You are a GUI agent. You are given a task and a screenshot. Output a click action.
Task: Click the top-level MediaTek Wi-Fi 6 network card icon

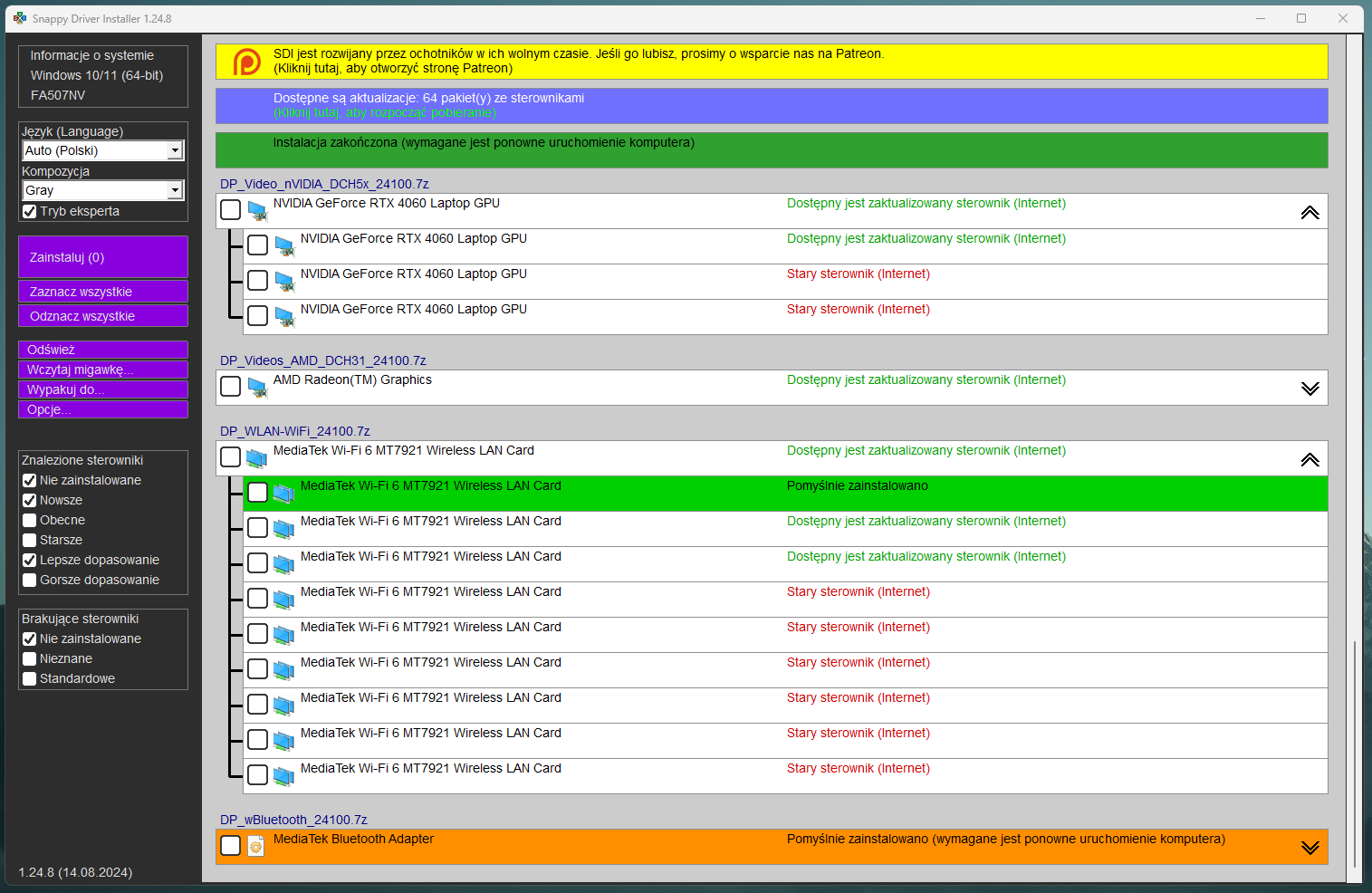point(257,458)
